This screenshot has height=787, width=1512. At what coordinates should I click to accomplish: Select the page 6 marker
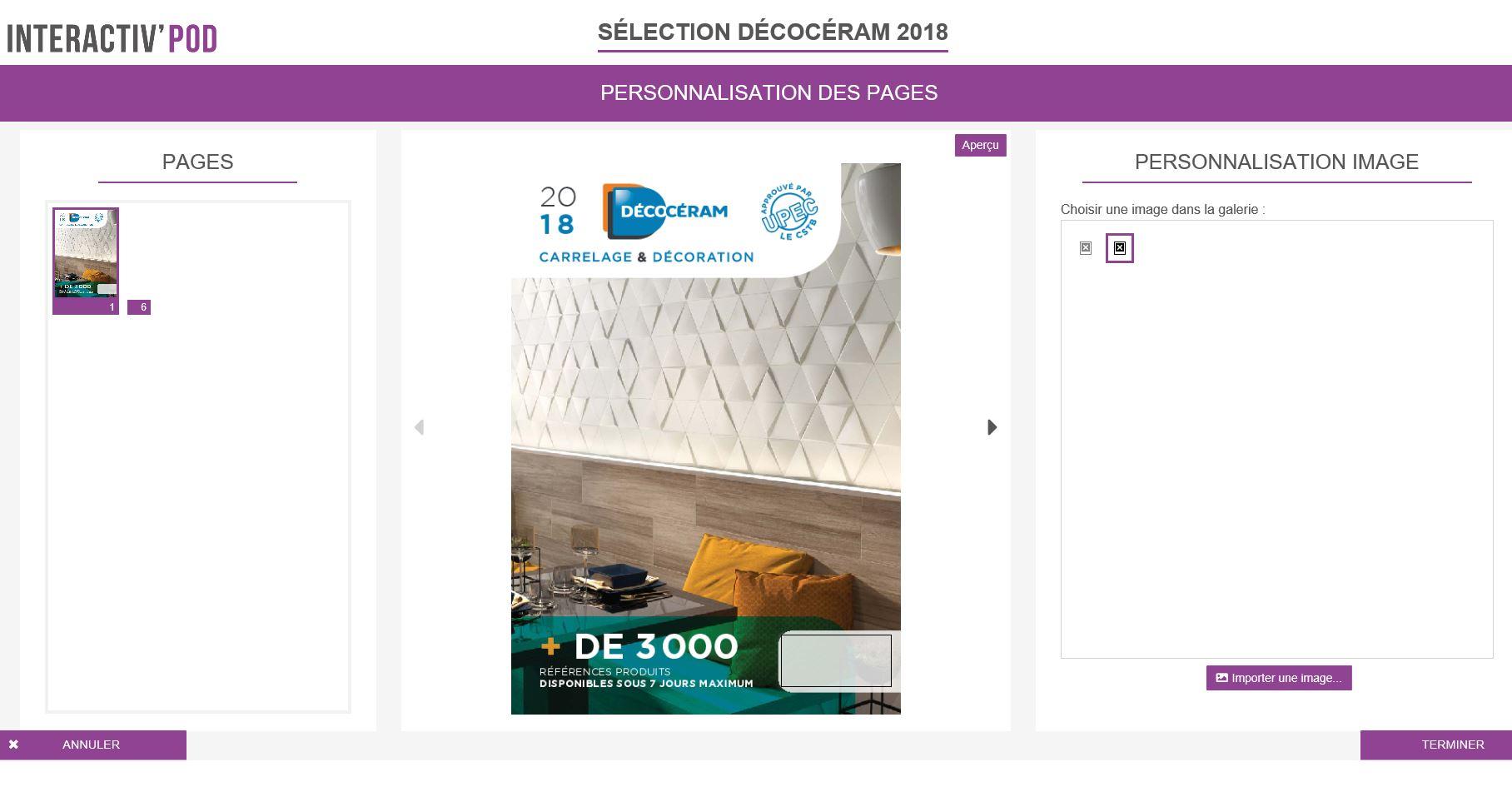139,307
